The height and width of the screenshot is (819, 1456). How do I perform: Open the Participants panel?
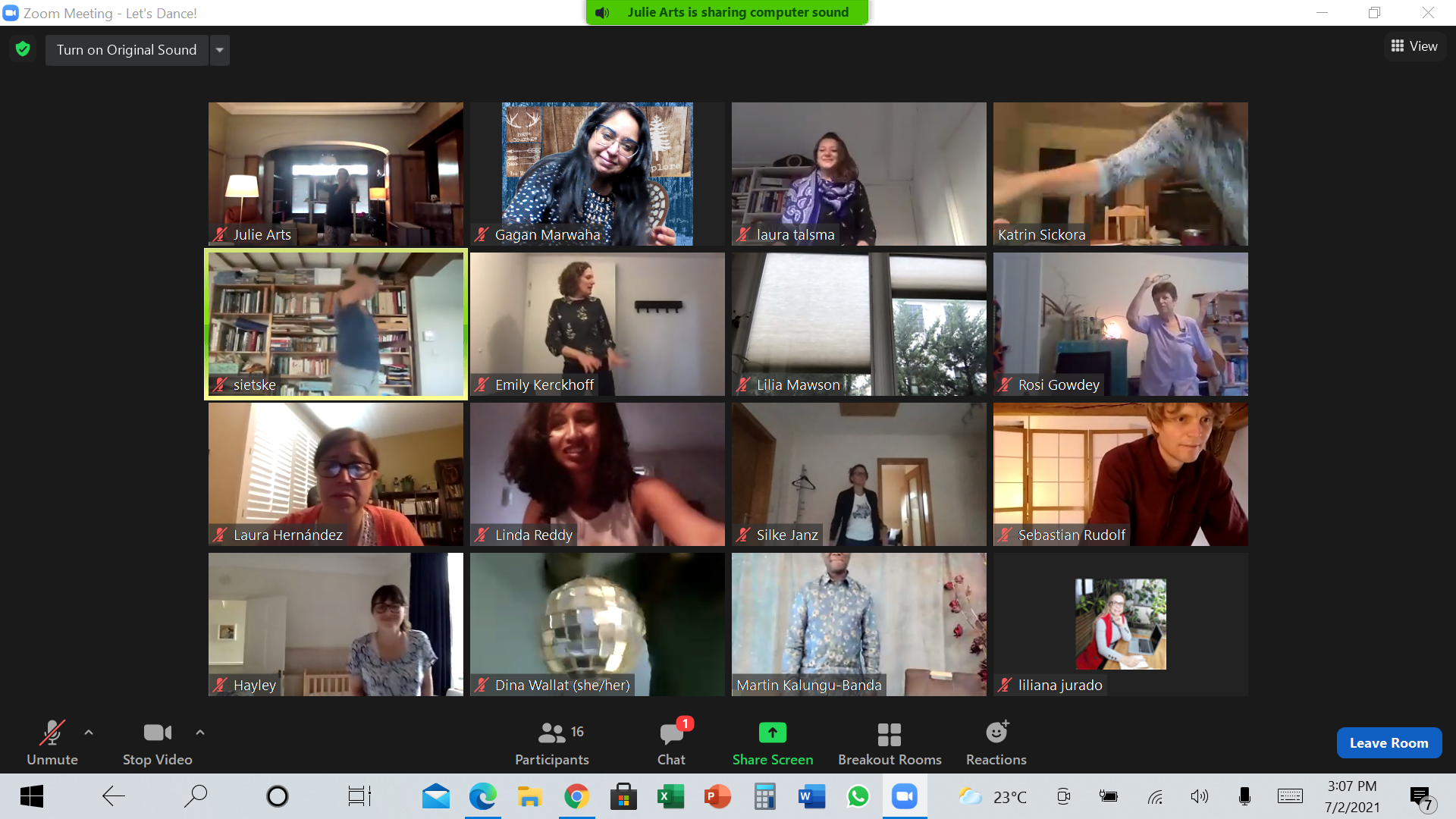[x=551, y=743]
